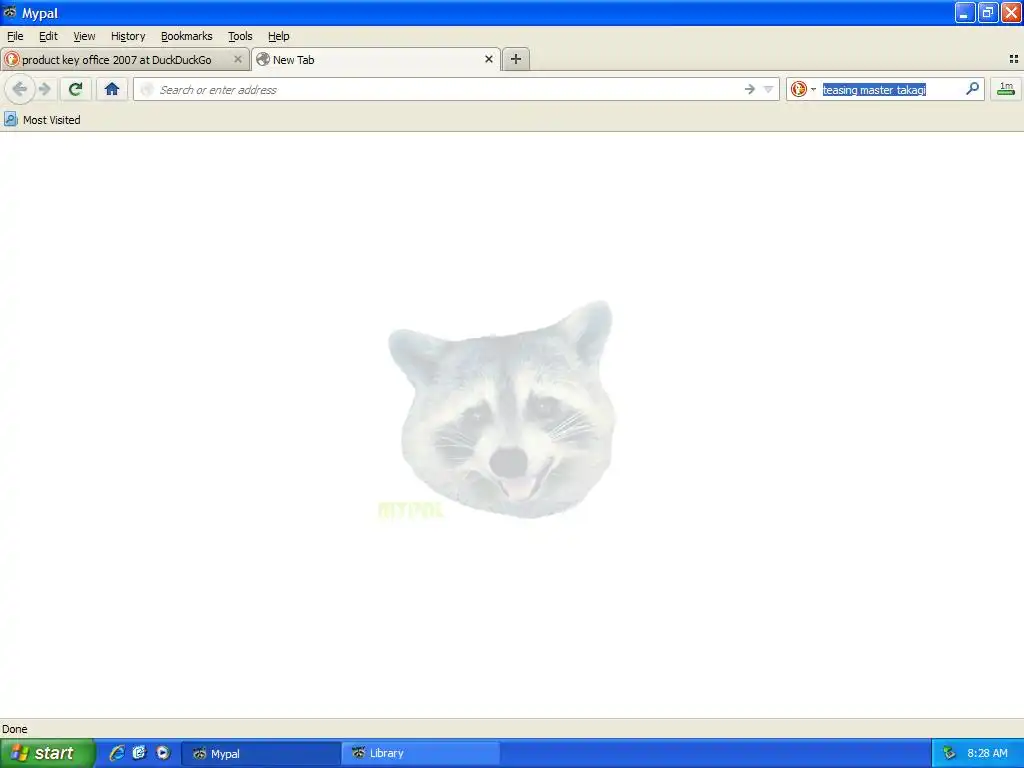Click Mypal raccoon icon in title bar
1024x768 pixels.
(10, 12)
